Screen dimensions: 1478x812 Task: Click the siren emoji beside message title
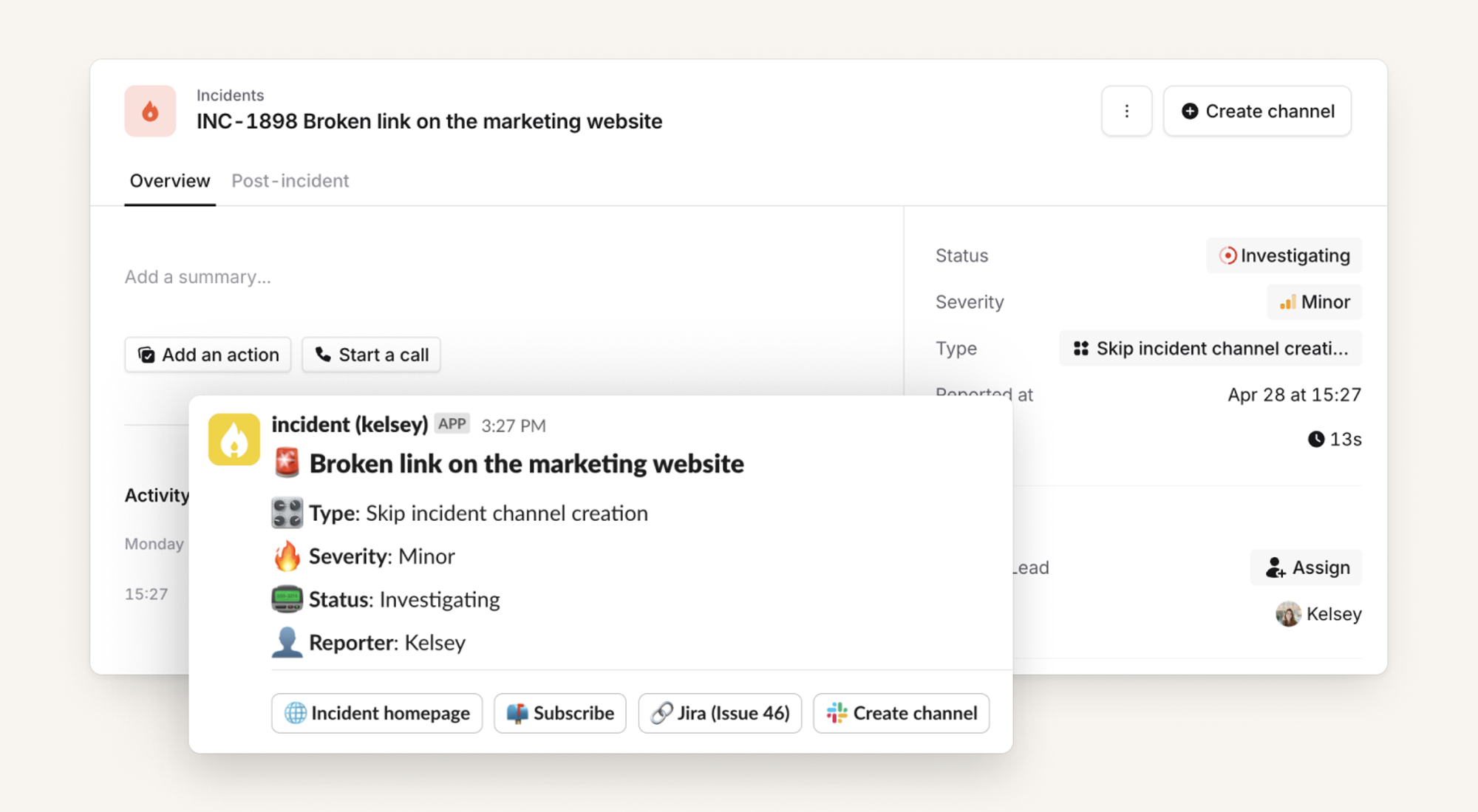[x=287, y=463]
